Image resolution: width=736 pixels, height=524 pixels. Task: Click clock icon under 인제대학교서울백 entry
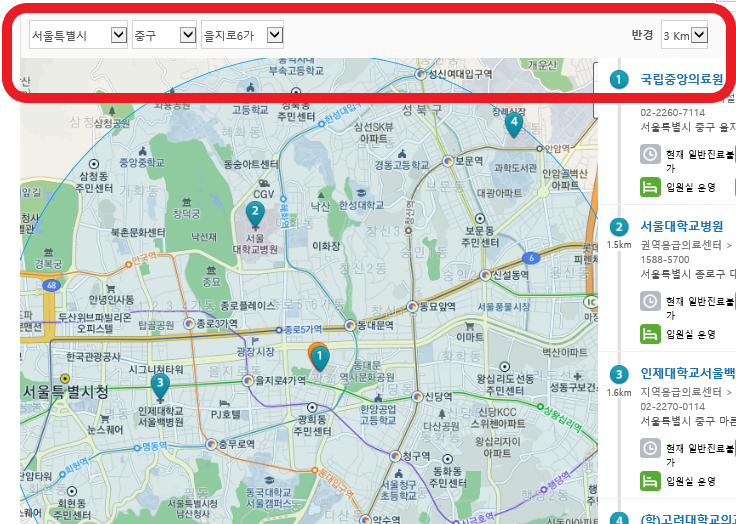pyautogui.click(x=650, y=448)
